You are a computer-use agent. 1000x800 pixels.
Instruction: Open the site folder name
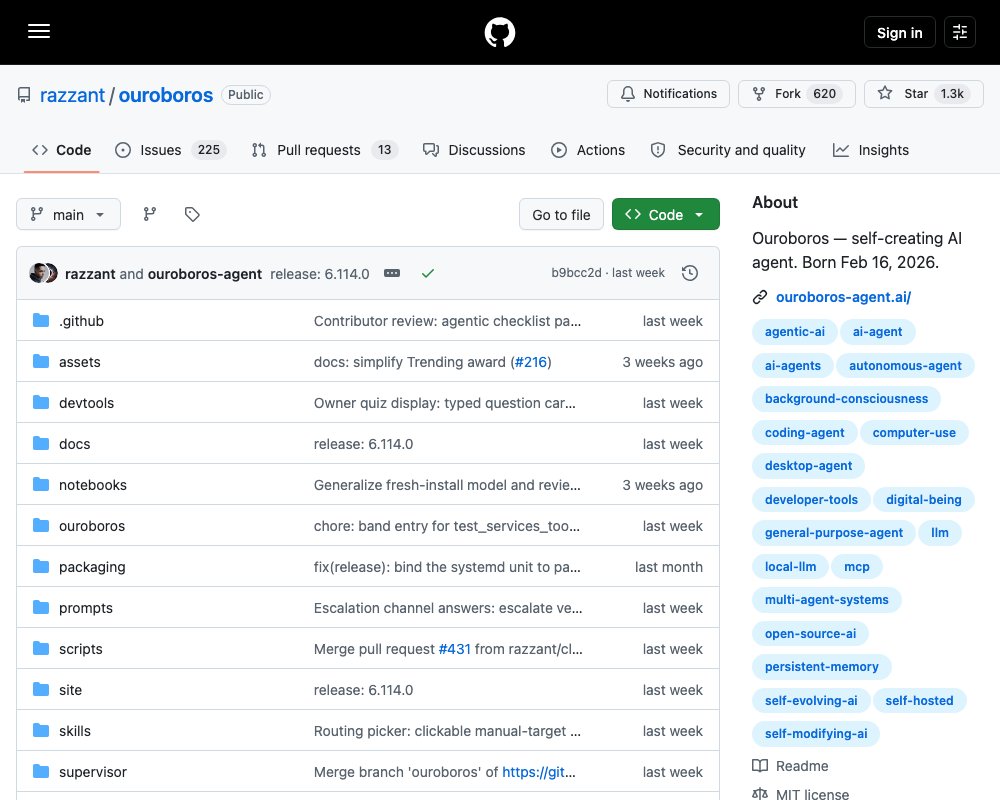tap(70, 690)
